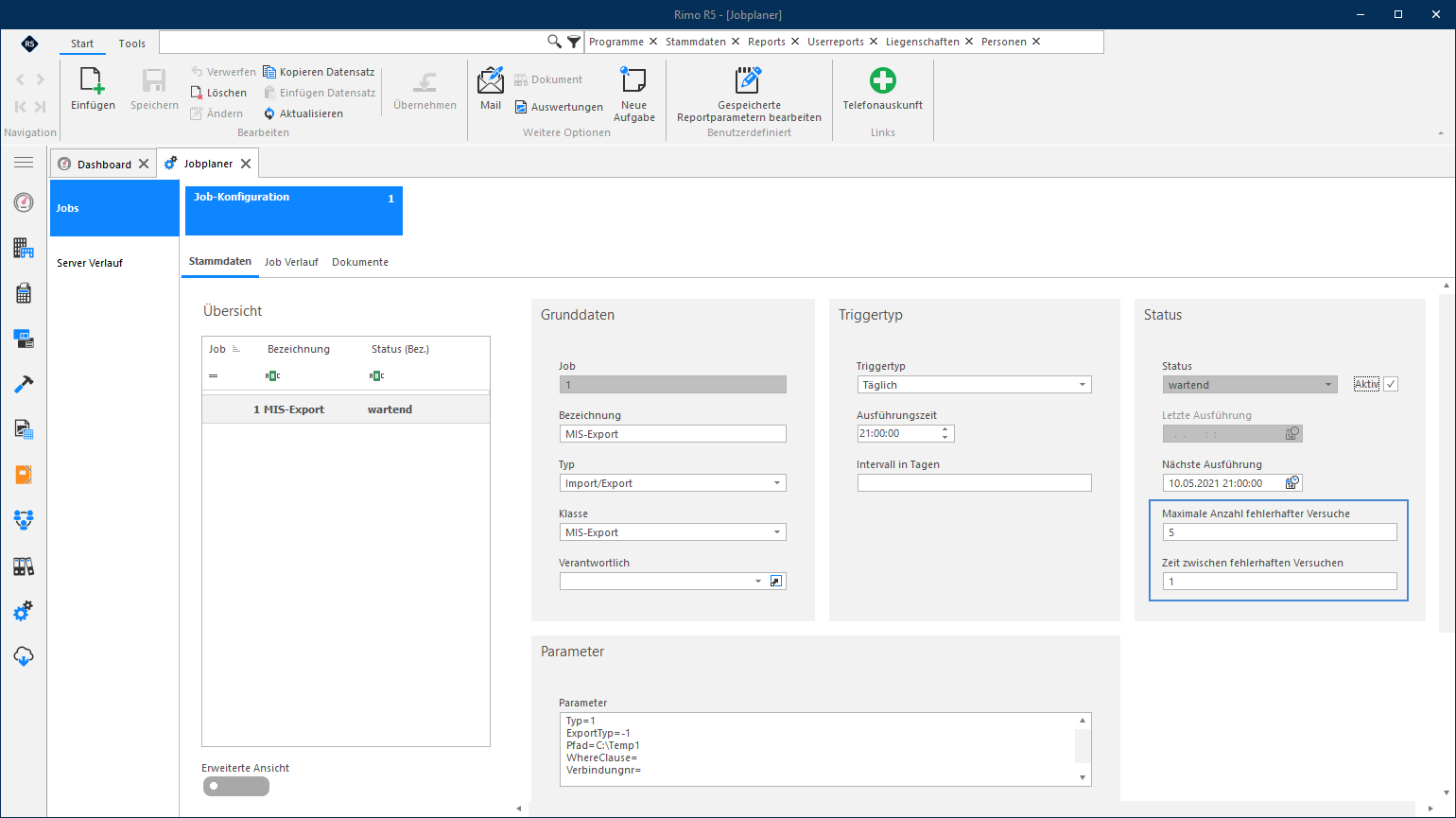The width and height of the screenshot is (1456, 818).
Task: Click the magnifier search icon
Action: pyautogui.click(x=555, y=42)
